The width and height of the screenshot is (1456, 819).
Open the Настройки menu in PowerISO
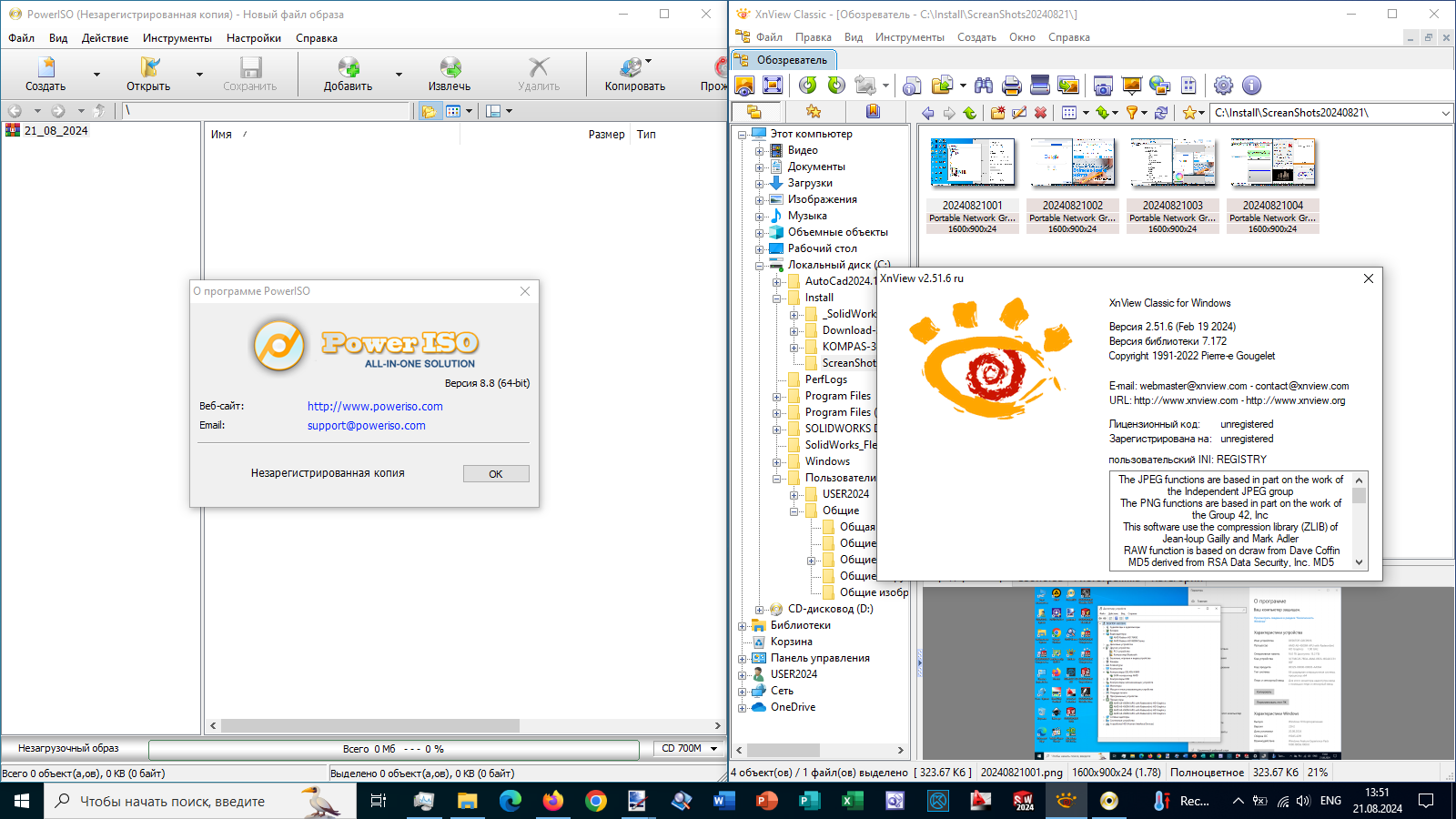(254, 38)
